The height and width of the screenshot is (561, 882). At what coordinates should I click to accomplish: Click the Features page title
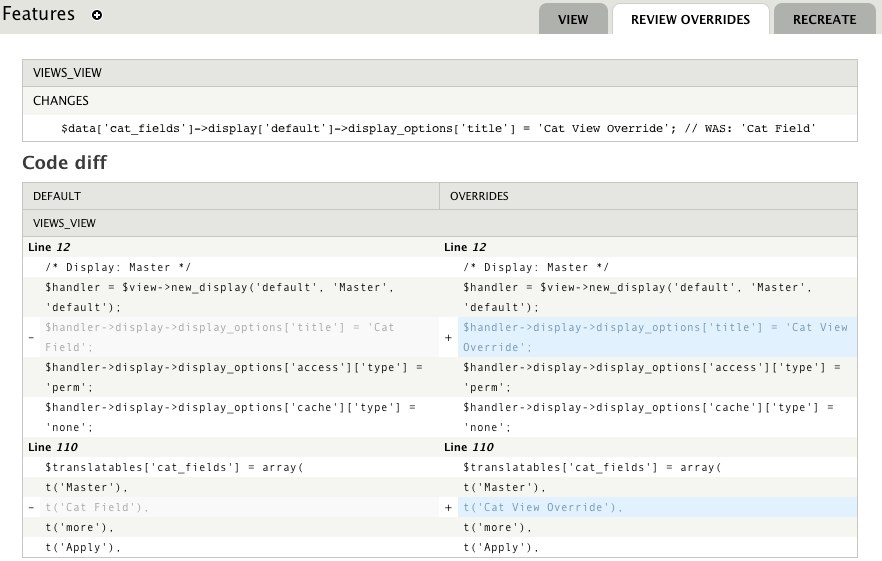coord(38,14)
